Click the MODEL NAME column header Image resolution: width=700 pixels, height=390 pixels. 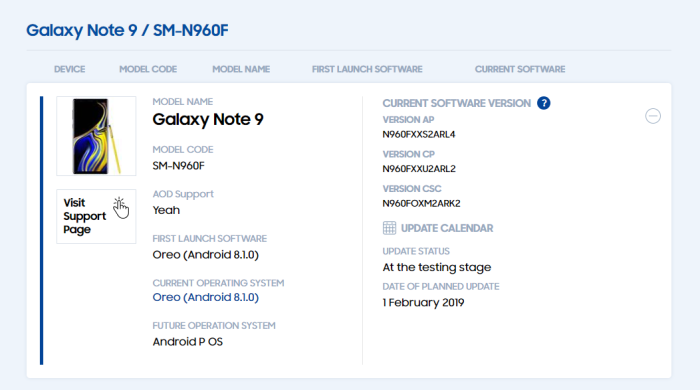241,69
